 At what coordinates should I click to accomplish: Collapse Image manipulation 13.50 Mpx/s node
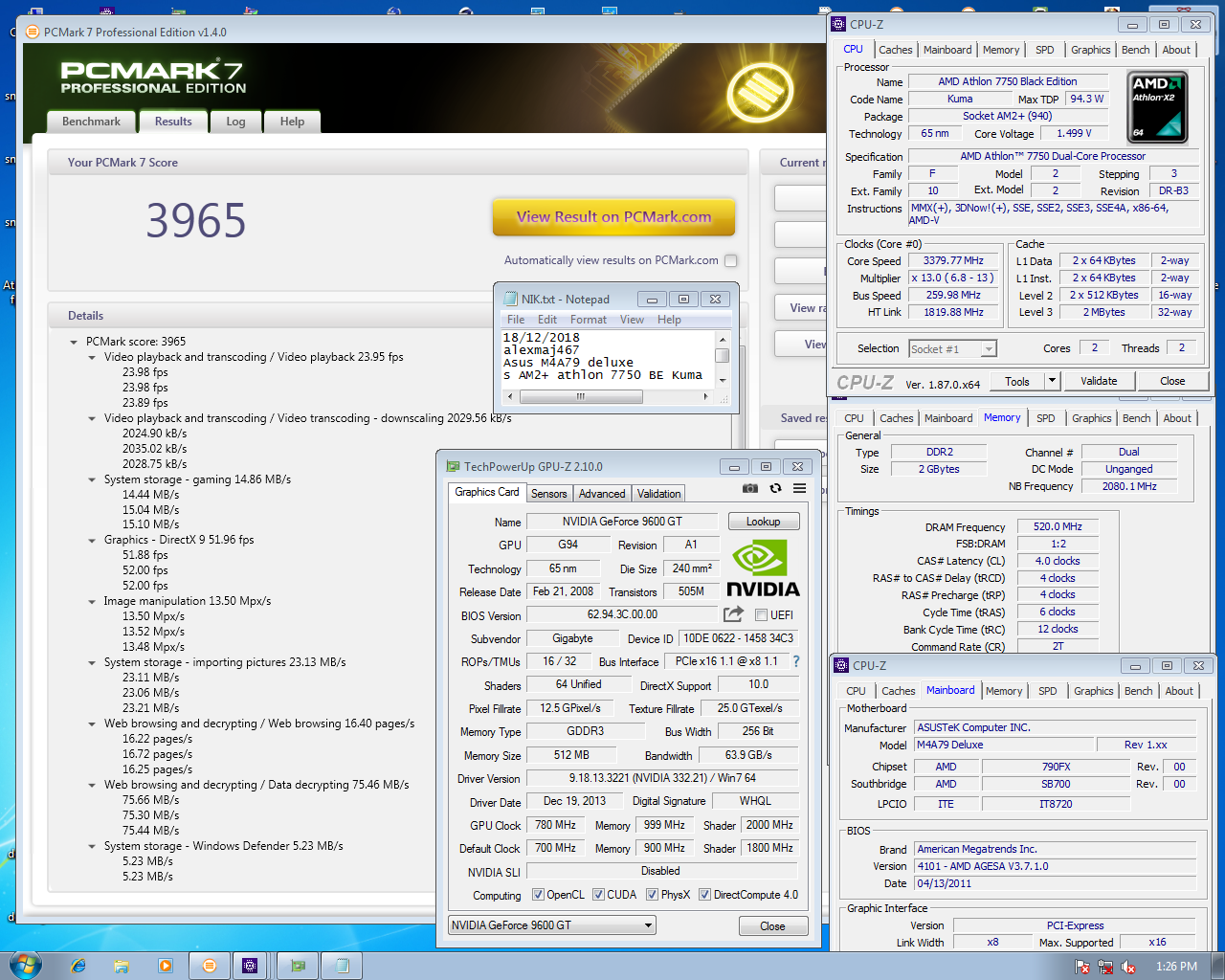click(x=92, y=602)
